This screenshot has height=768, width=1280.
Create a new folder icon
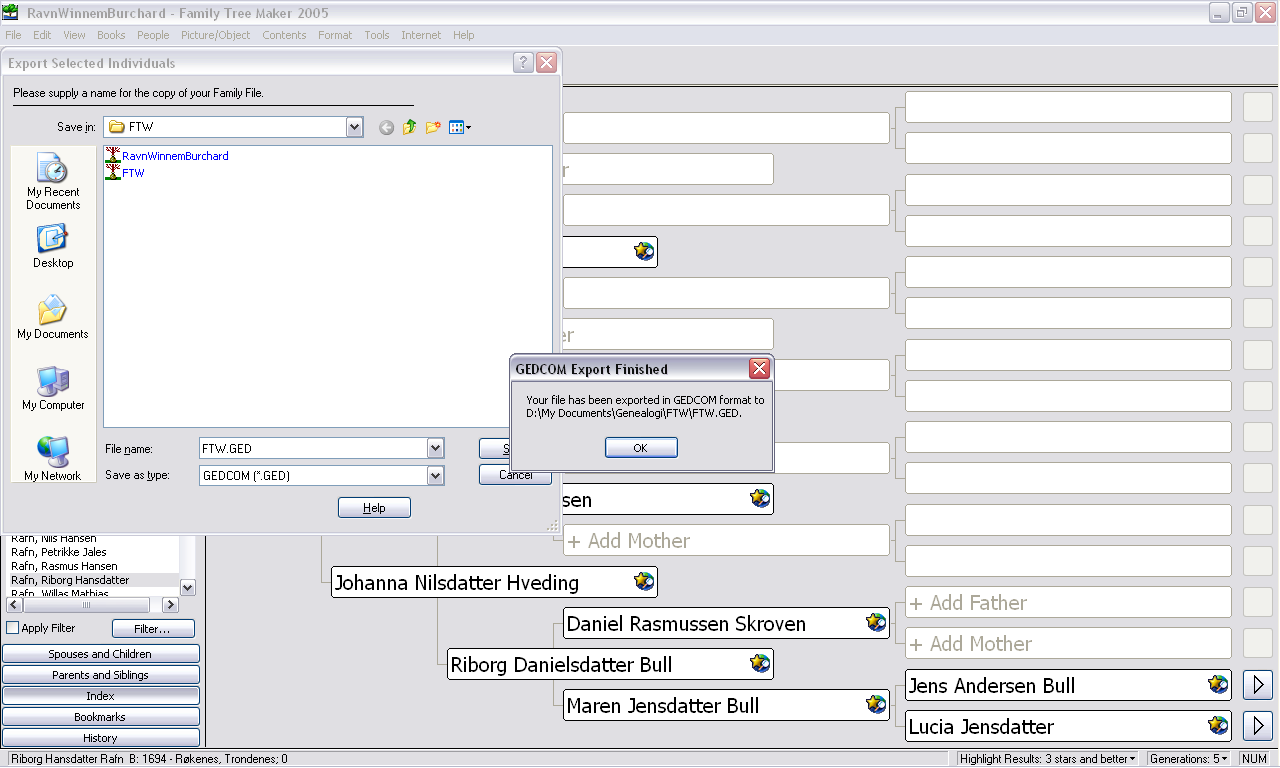point(433,127)
